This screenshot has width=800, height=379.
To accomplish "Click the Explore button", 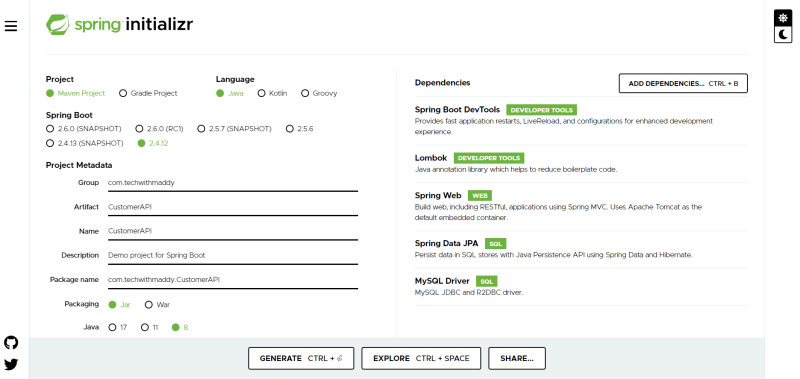I will [x=421, y=359].
